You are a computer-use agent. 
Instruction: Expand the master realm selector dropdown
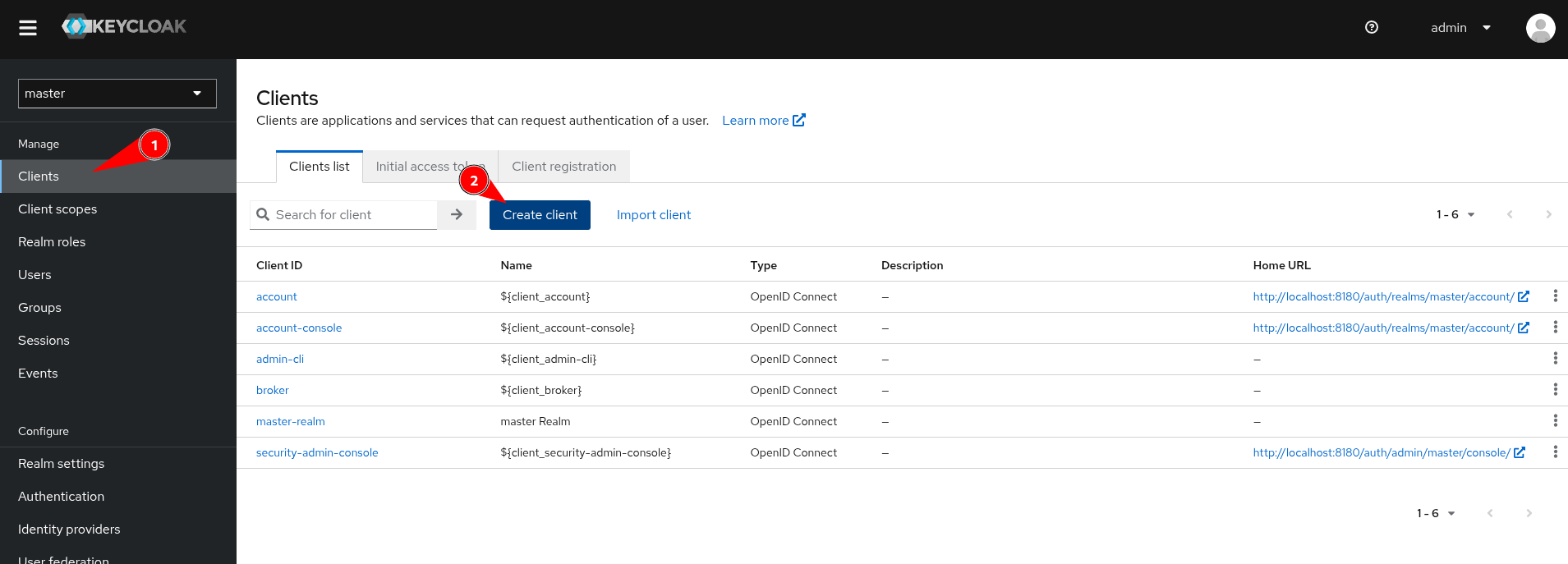point(117,94)
